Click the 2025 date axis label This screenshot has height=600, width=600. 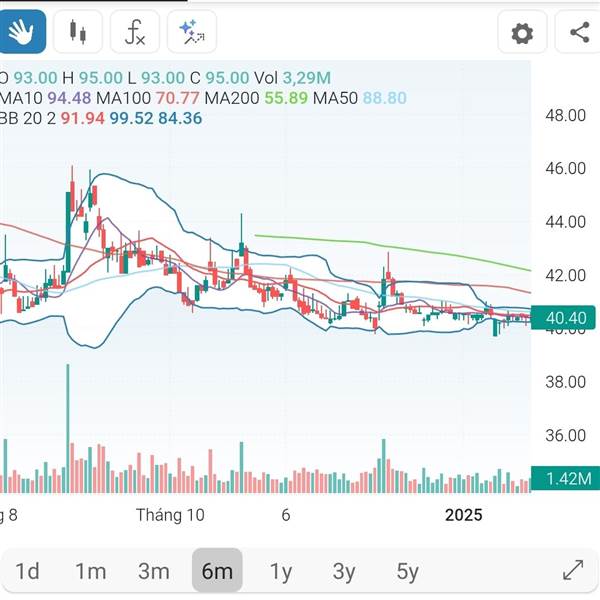click(x=463, y=515)
